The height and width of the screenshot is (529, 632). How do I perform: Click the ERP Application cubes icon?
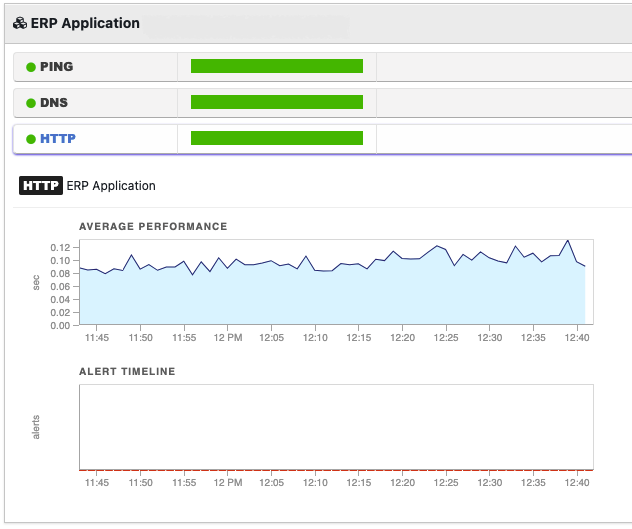(x=20, y=23)
